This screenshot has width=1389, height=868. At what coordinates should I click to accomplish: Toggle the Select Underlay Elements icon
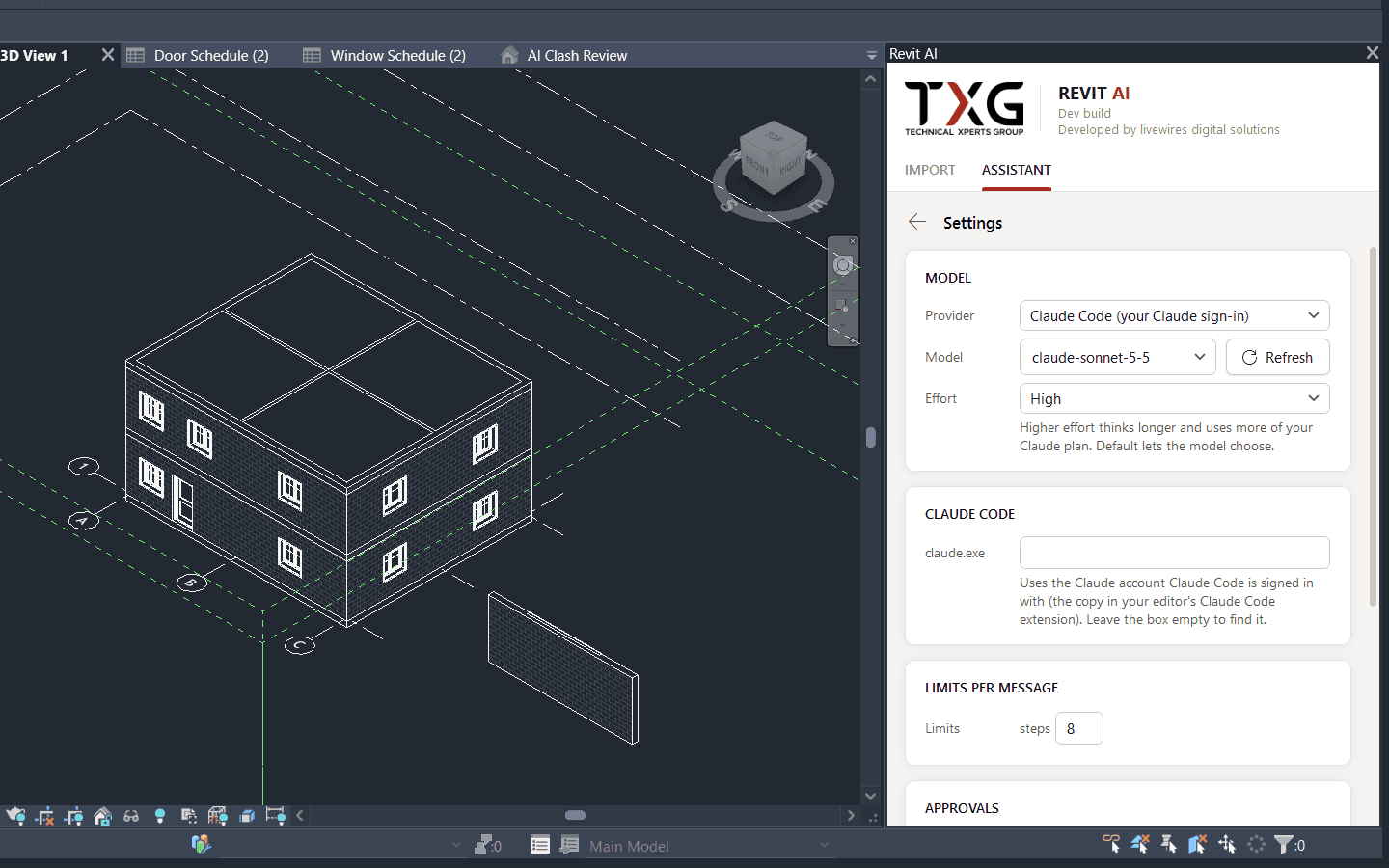coord(1140,845)
